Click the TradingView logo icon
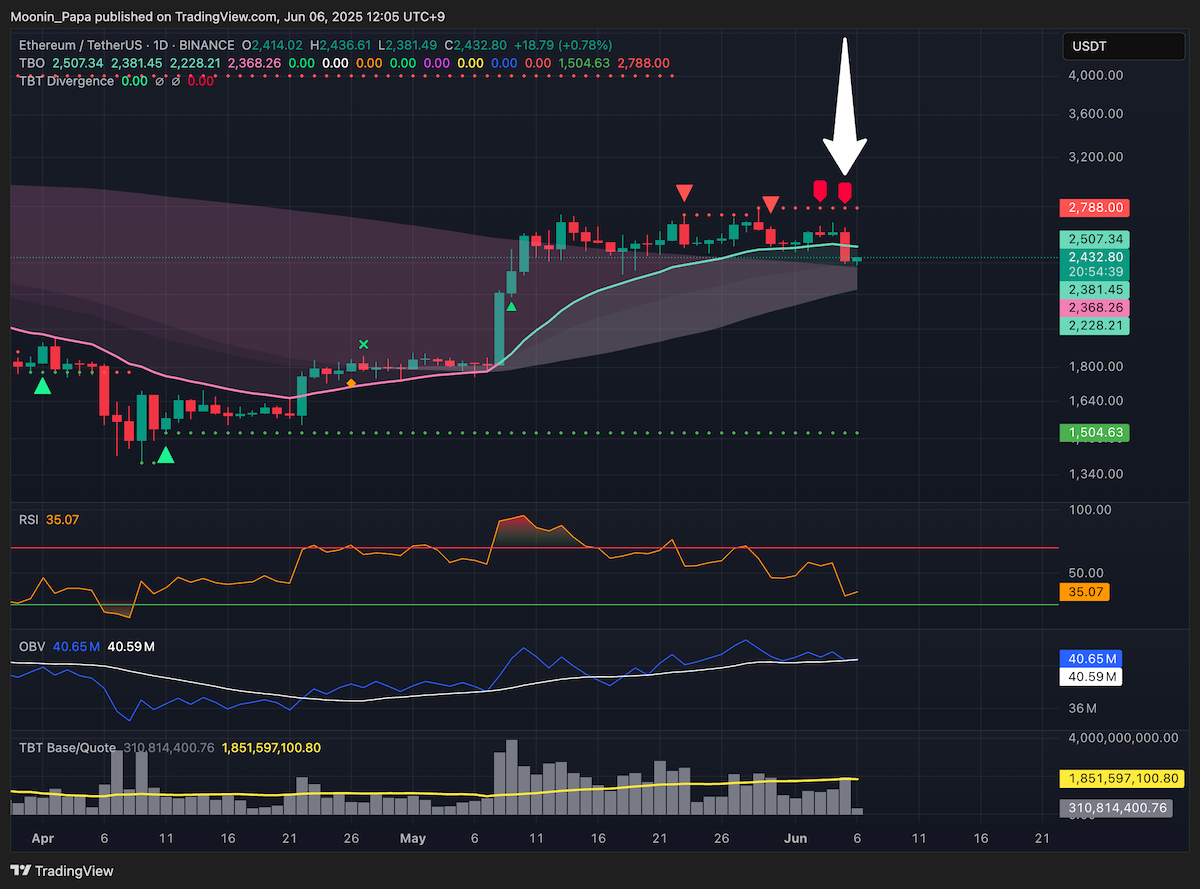 (20, 871)
